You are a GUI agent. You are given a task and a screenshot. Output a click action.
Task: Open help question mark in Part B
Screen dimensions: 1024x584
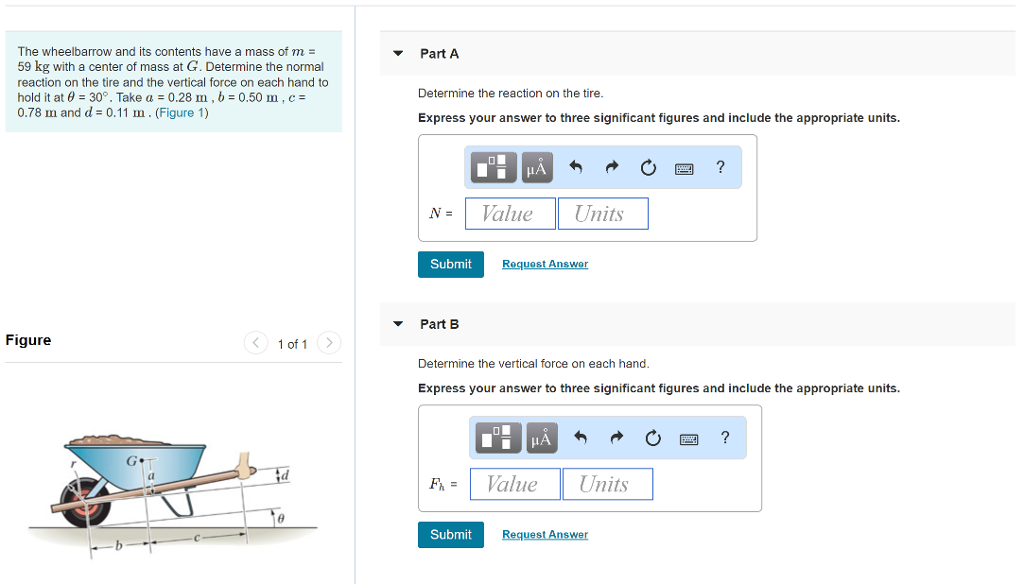click(x=725, y=437)
